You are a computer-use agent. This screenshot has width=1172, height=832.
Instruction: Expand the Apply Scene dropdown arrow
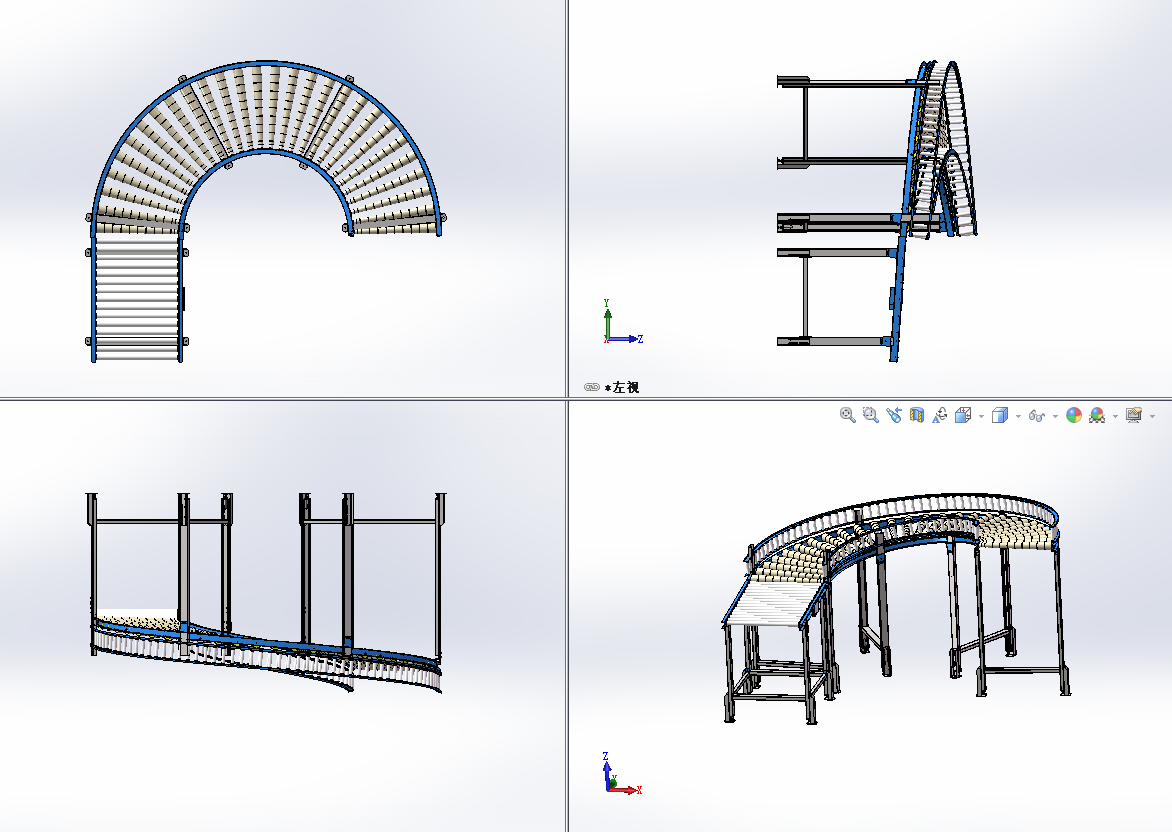point(1115,416)
